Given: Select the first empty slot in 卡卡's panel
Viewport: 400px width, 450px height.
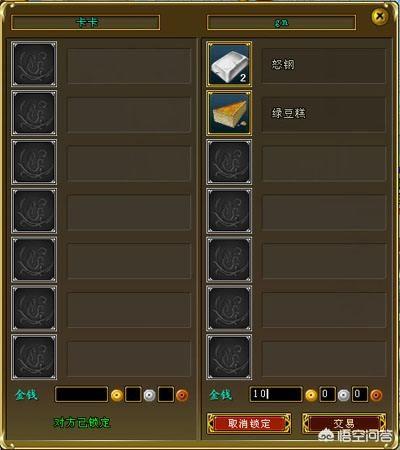Looking at the screenshot, I should coord(34,64).
